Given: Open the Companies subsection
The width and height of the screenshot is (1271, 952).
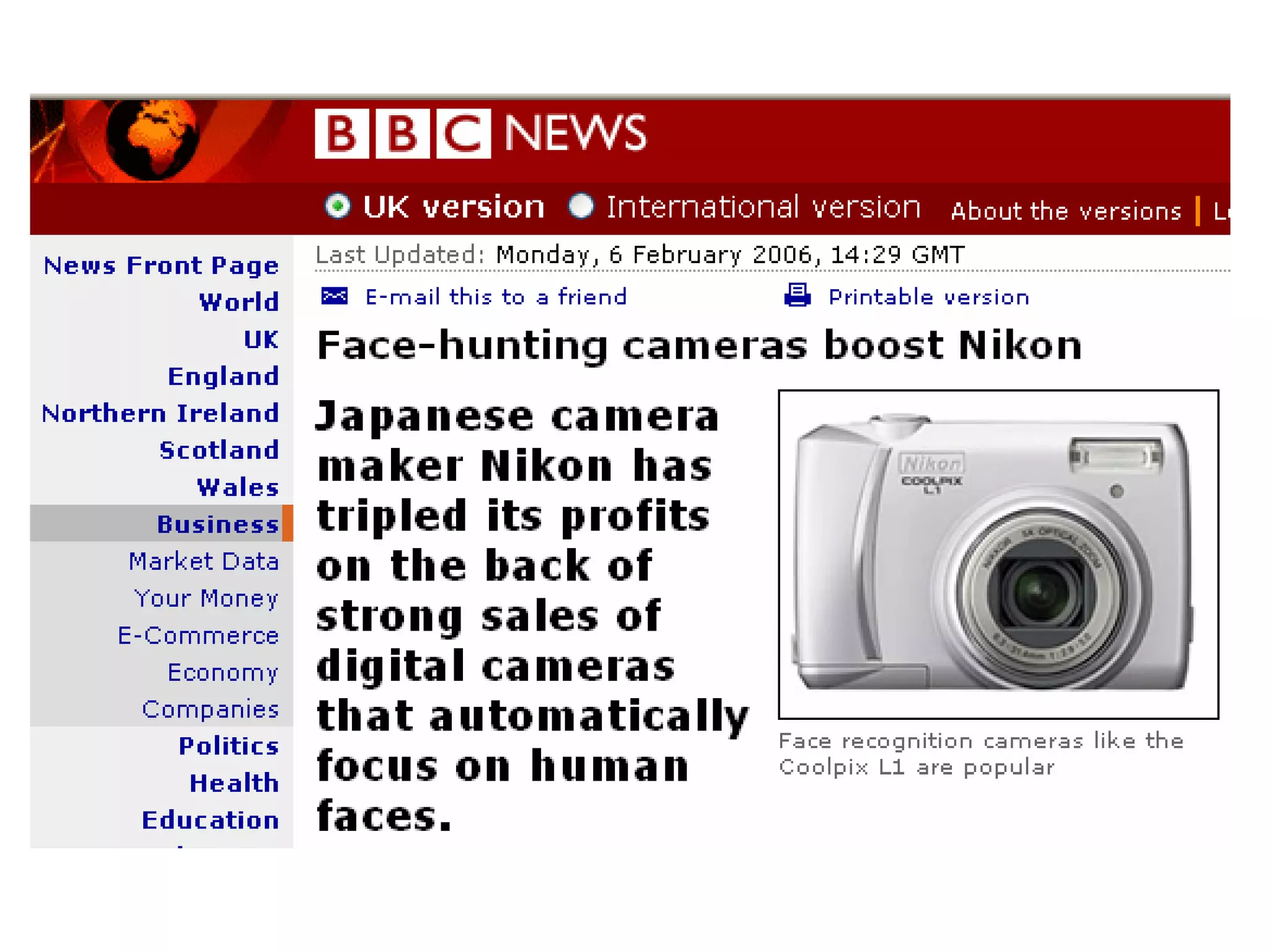Looking at the screenshot, I should tap(210, 709).
